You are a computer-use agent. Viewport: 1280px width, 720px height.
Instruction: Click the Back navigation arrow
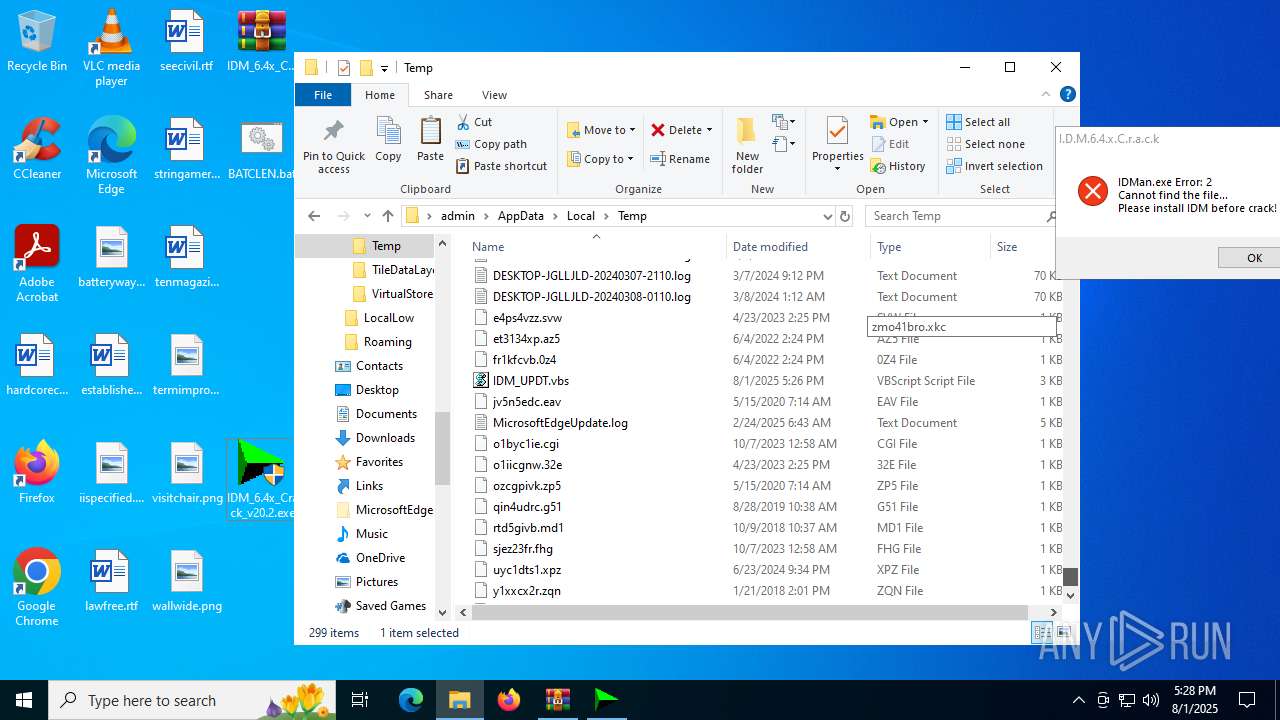click(x=314, y=216)
